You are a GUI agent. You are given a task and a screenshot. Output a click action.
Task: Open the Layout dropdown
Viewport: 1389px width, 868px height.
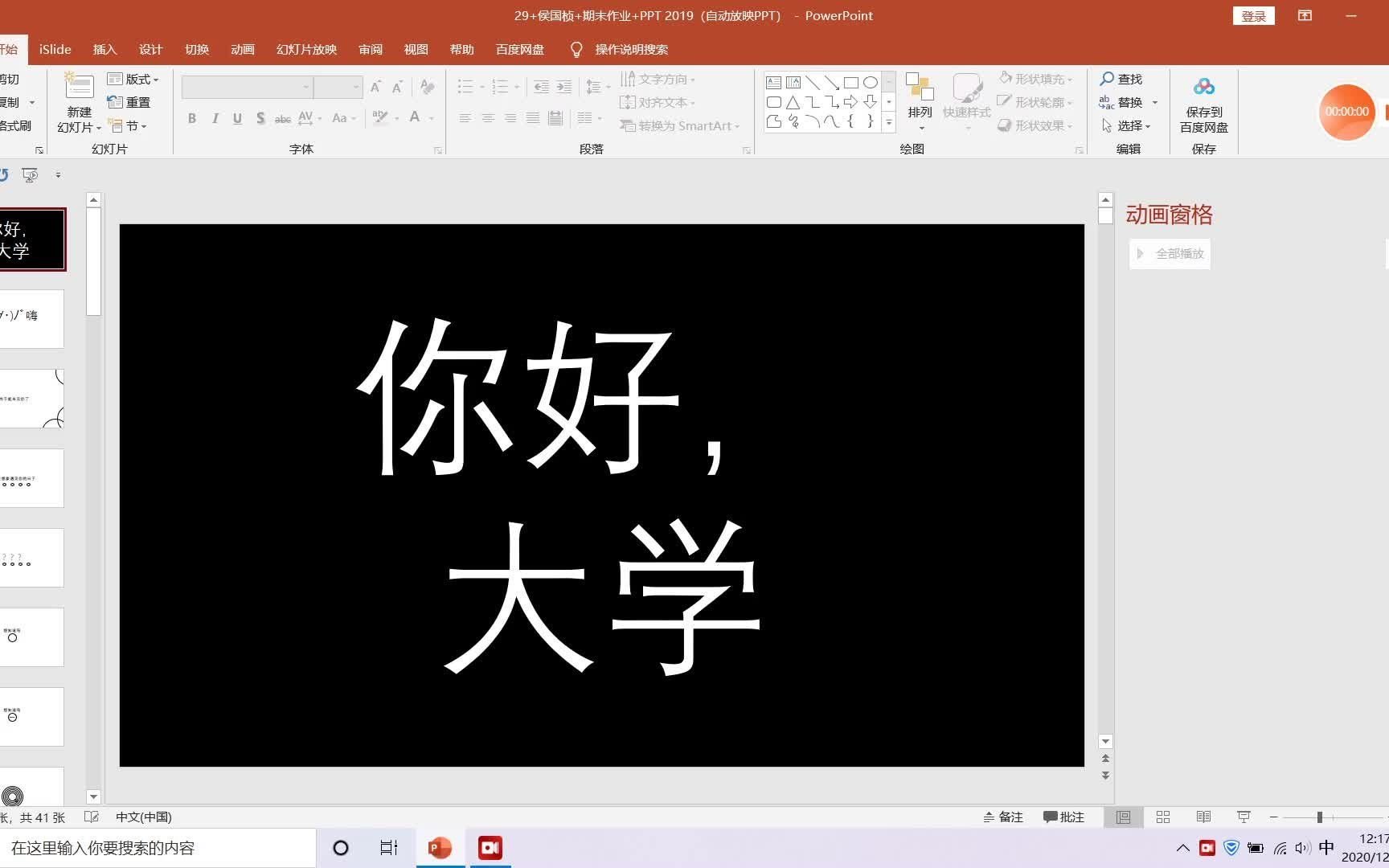pyautogui.click(x=133, y=79)
